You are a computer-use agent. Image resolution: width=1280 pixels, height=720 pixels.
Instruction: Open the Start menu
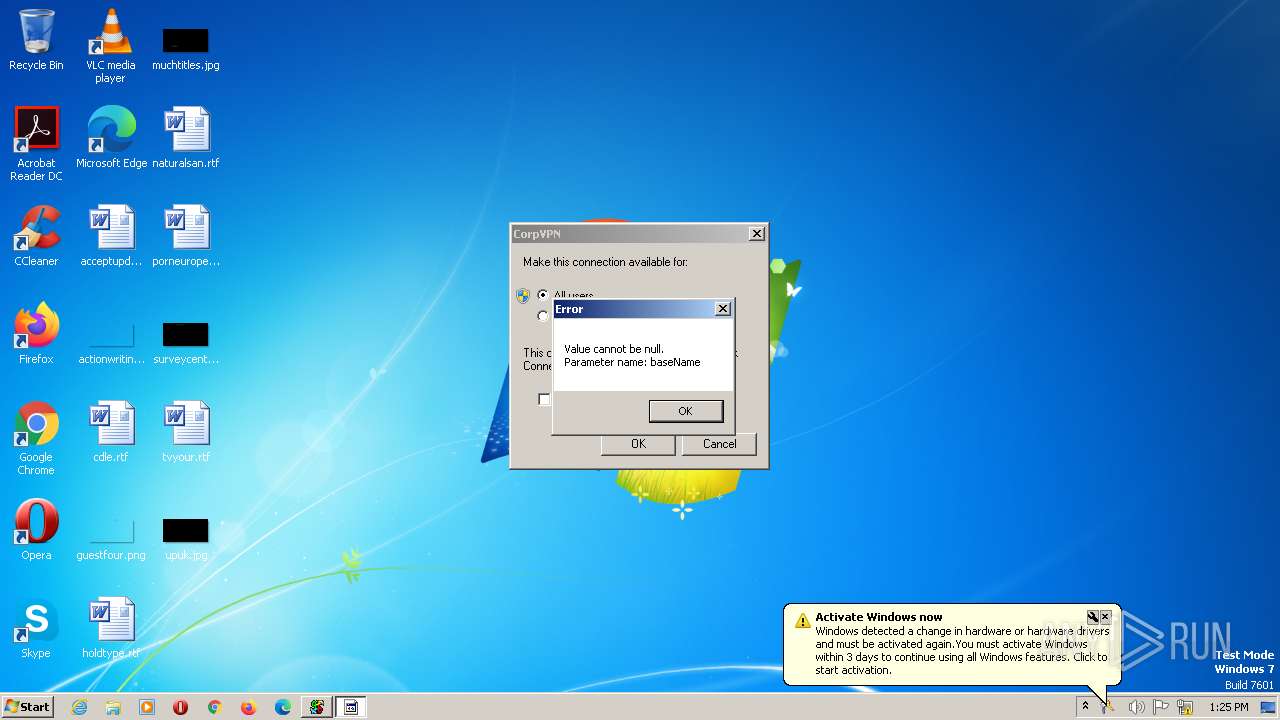[28, 707]
